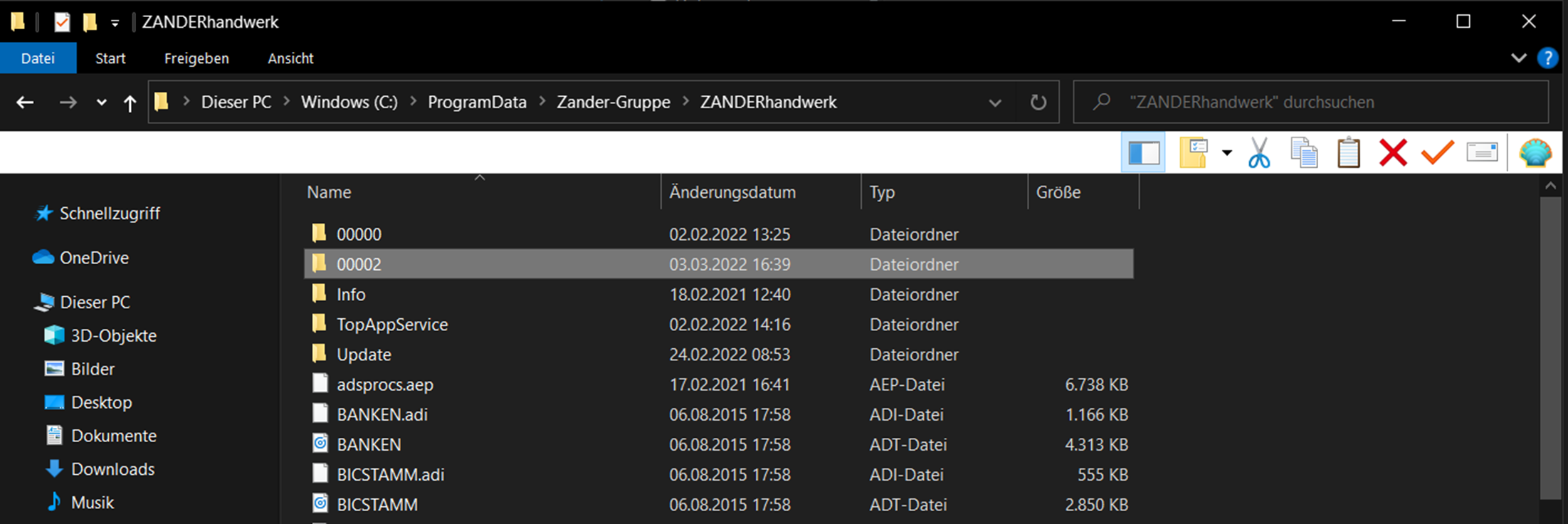Expand the address bar history dropdown
This screenshot has width=1568, height=524.
(x=995, y=103)
